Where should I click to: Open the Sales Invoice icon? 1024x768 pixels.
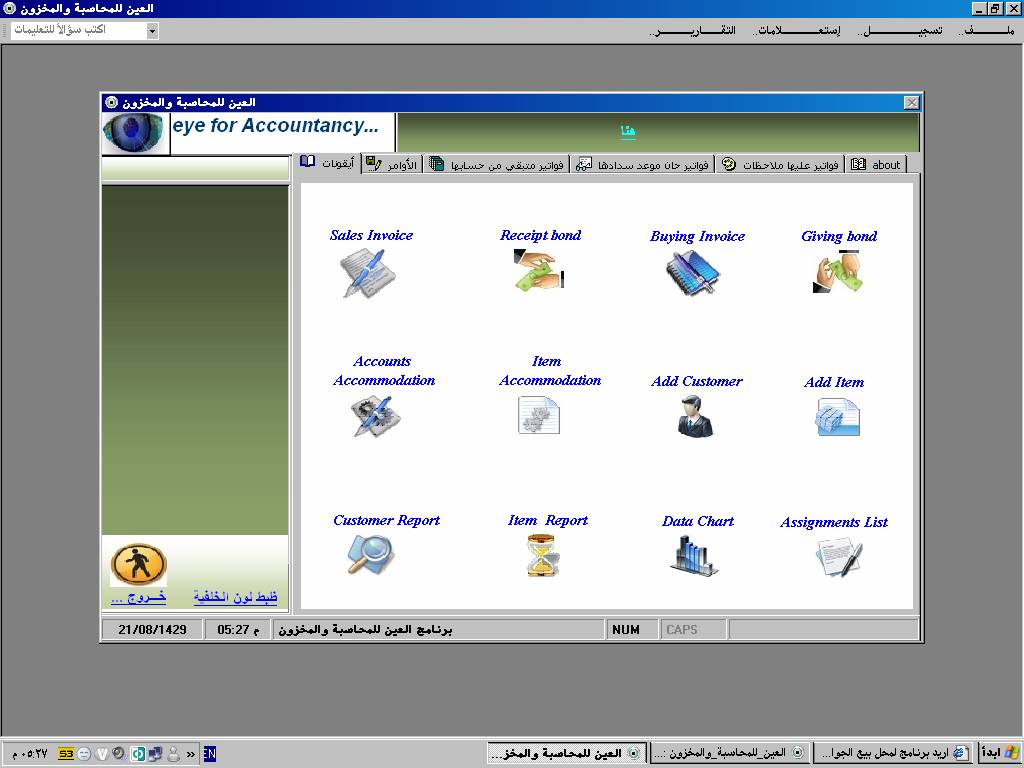coord(368,274)
